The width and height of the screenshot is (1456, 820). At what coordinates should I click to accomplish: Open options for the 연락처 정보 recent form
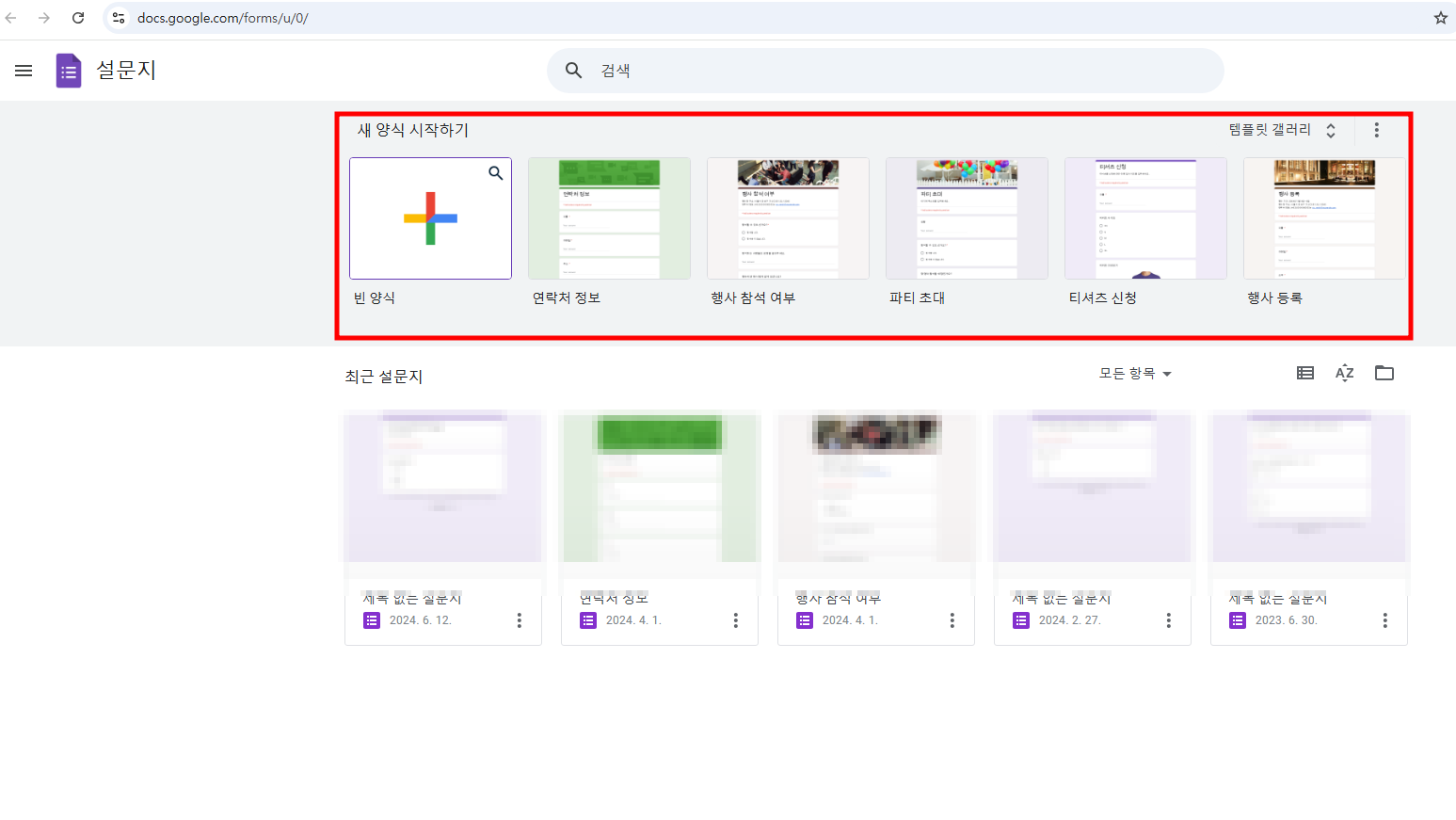pos(735,619)
